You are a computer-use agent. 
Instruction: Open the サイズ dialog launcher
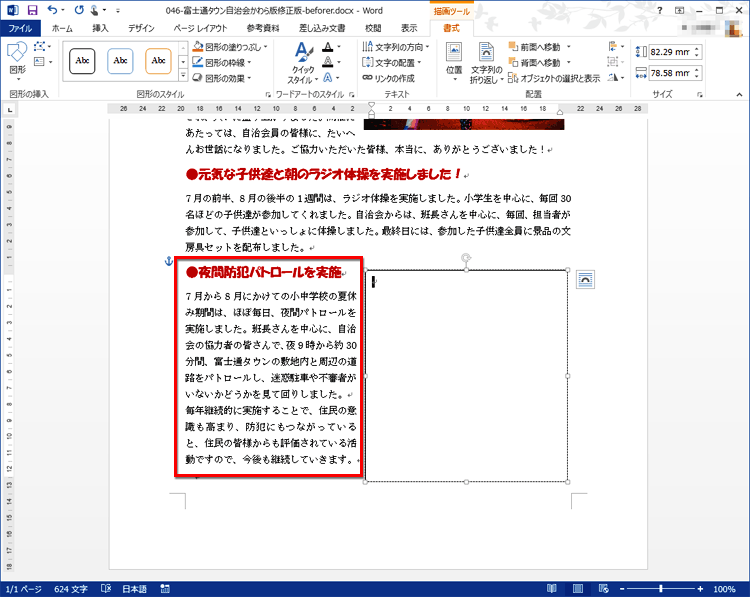pos(700,95)
